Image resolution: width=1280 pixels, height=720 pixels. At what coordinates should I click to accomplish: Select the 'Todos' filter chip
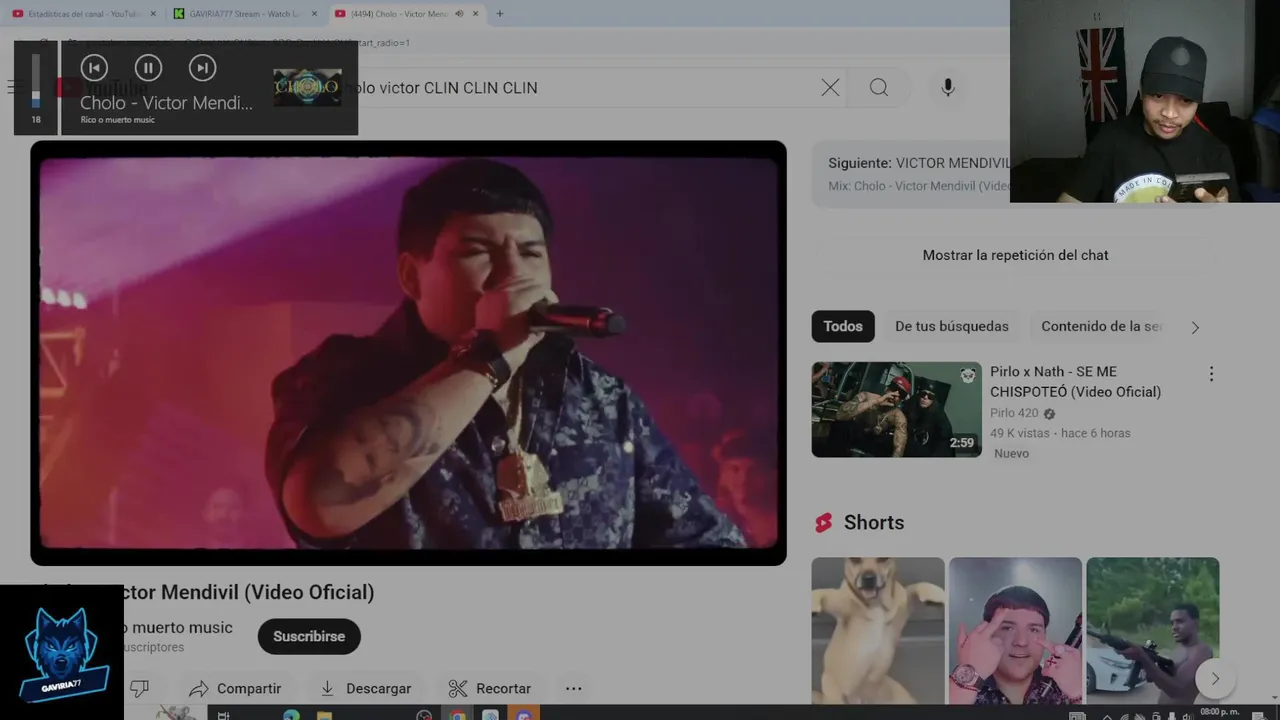(x=843, y=326)
